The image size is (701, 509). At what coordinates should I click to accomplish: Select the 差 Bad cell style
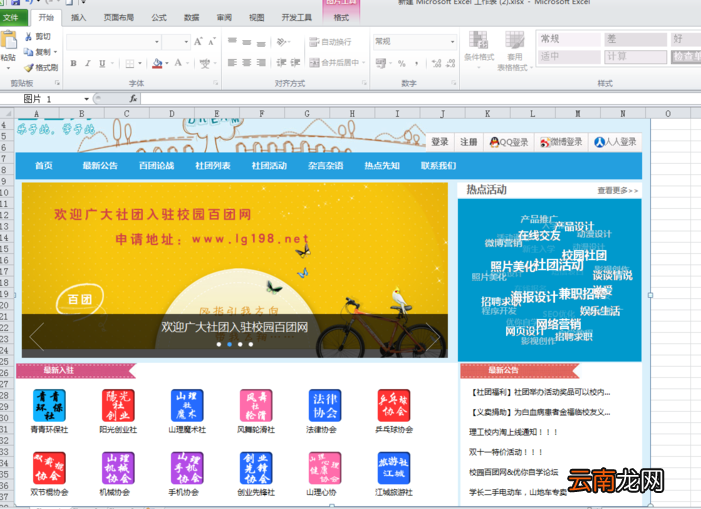[635, 39]
